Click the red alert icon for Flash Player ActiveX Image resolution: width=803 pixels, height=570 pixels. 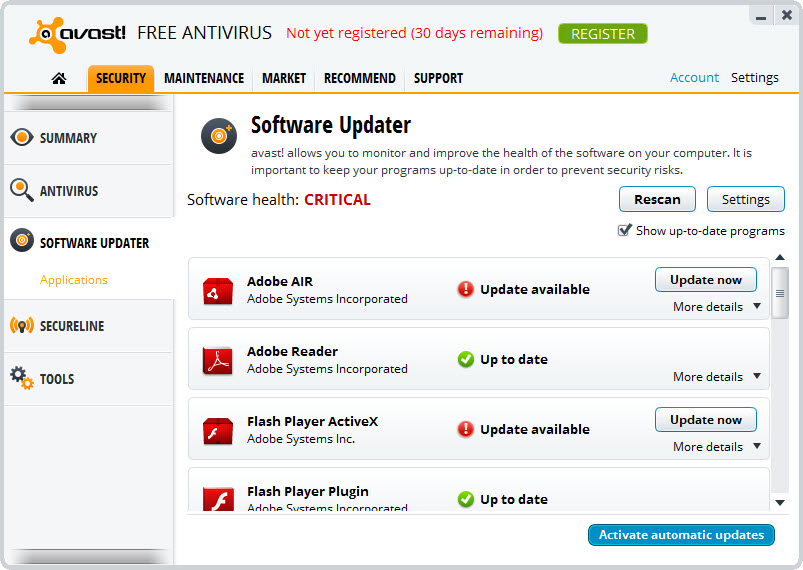coord(466,429)
